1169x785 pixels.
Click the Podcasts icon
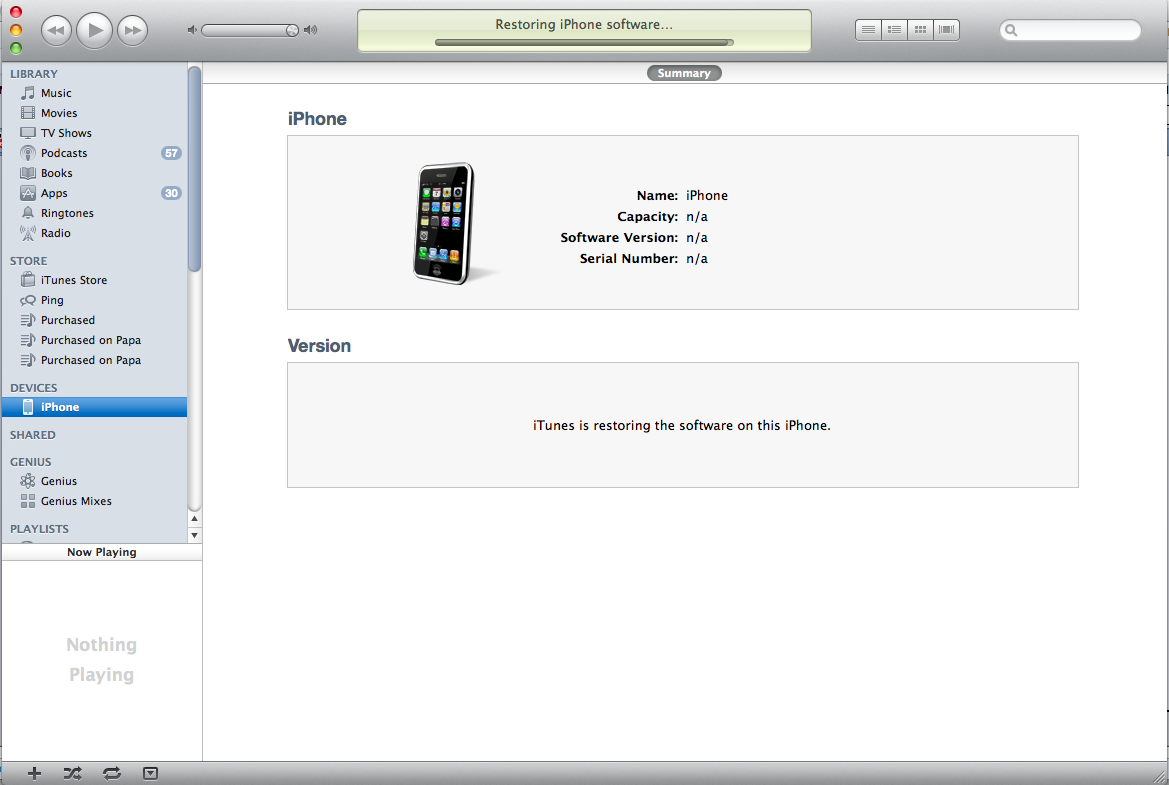pos(28,153)
